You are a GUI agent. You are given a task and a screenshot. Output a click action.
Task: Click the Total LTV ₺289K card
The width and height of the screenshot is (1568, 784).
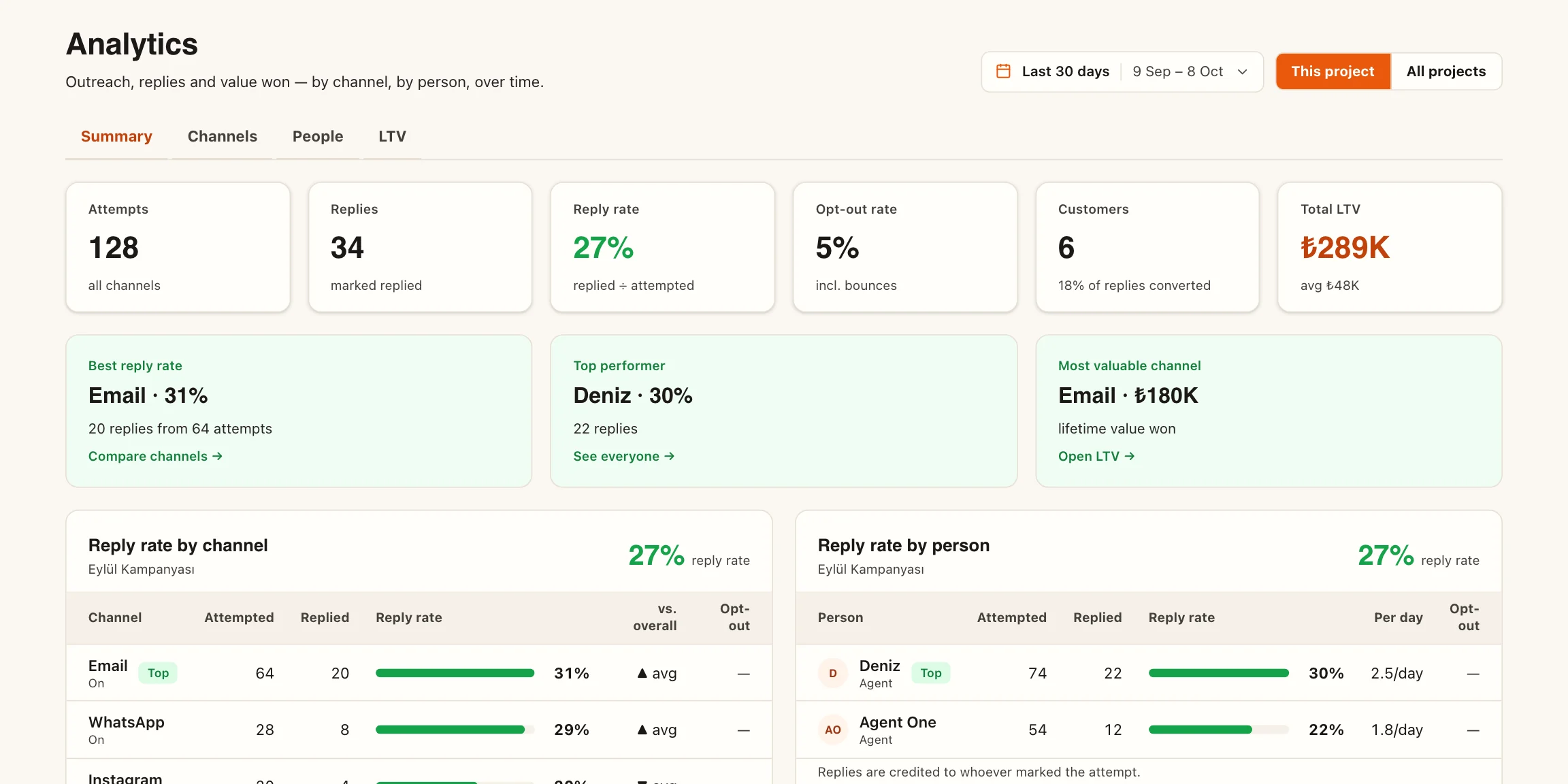click(x=1390, y=247)
